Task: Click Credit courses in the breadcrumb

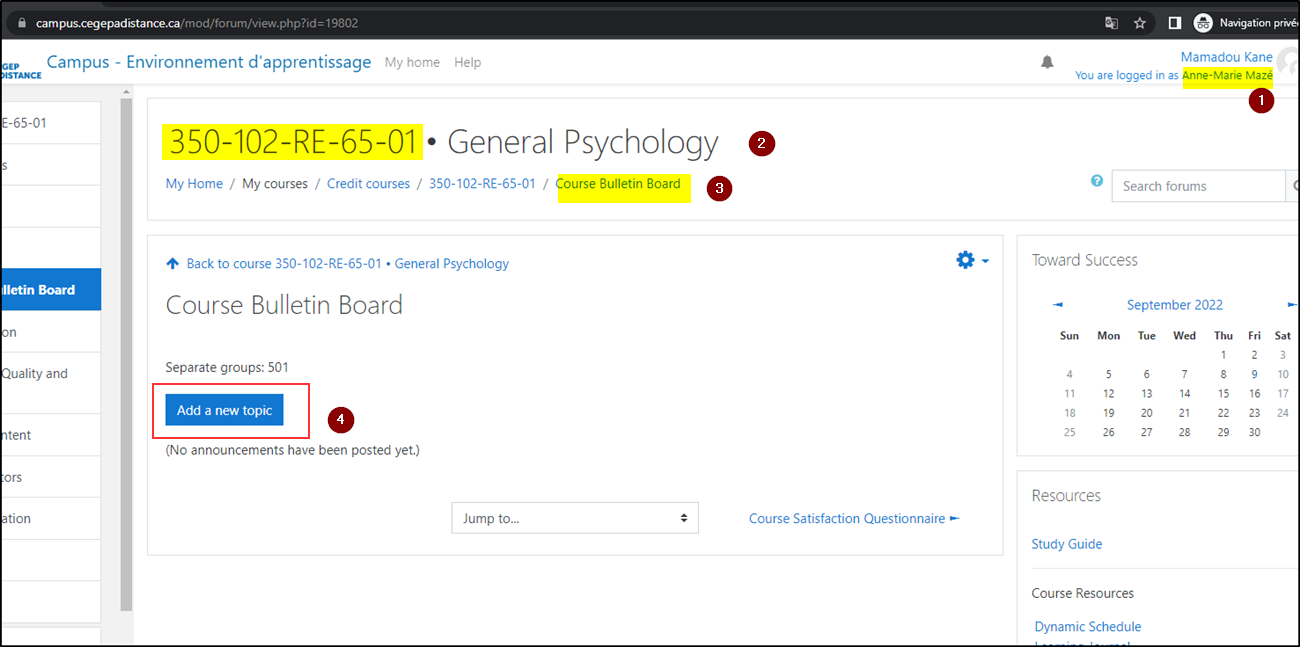Action: [x=368, y=184]
